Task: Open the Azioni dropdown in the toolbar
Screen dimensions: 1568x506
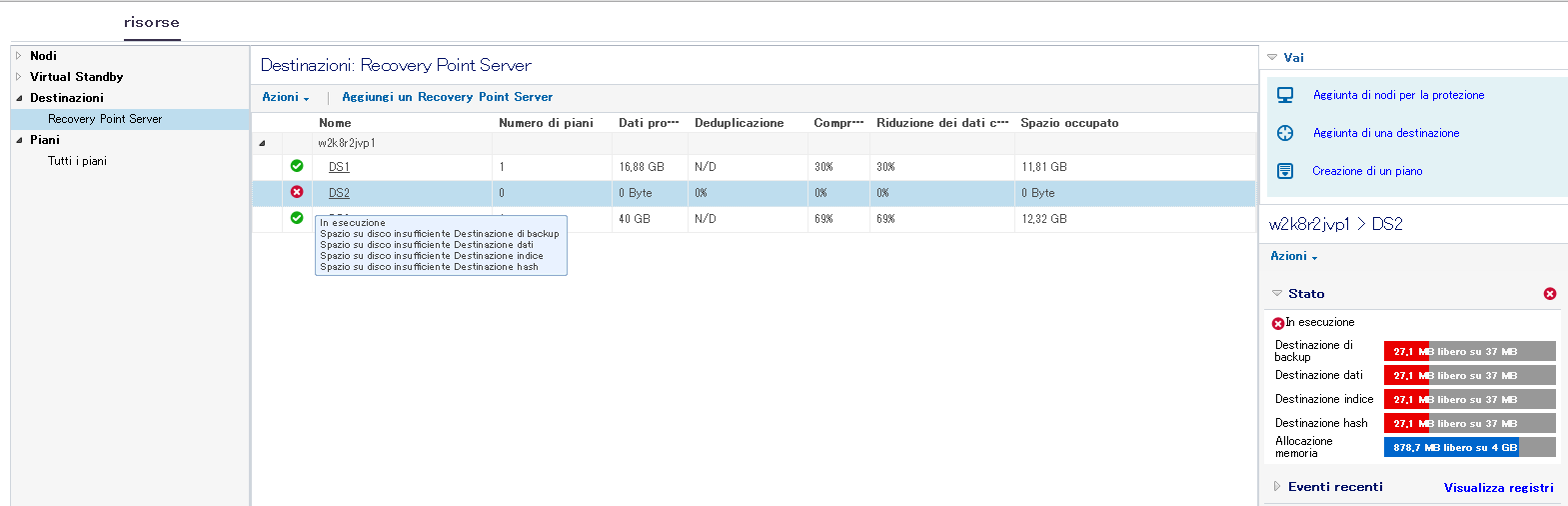Action: pyautogui.click(x=285, y=97)
